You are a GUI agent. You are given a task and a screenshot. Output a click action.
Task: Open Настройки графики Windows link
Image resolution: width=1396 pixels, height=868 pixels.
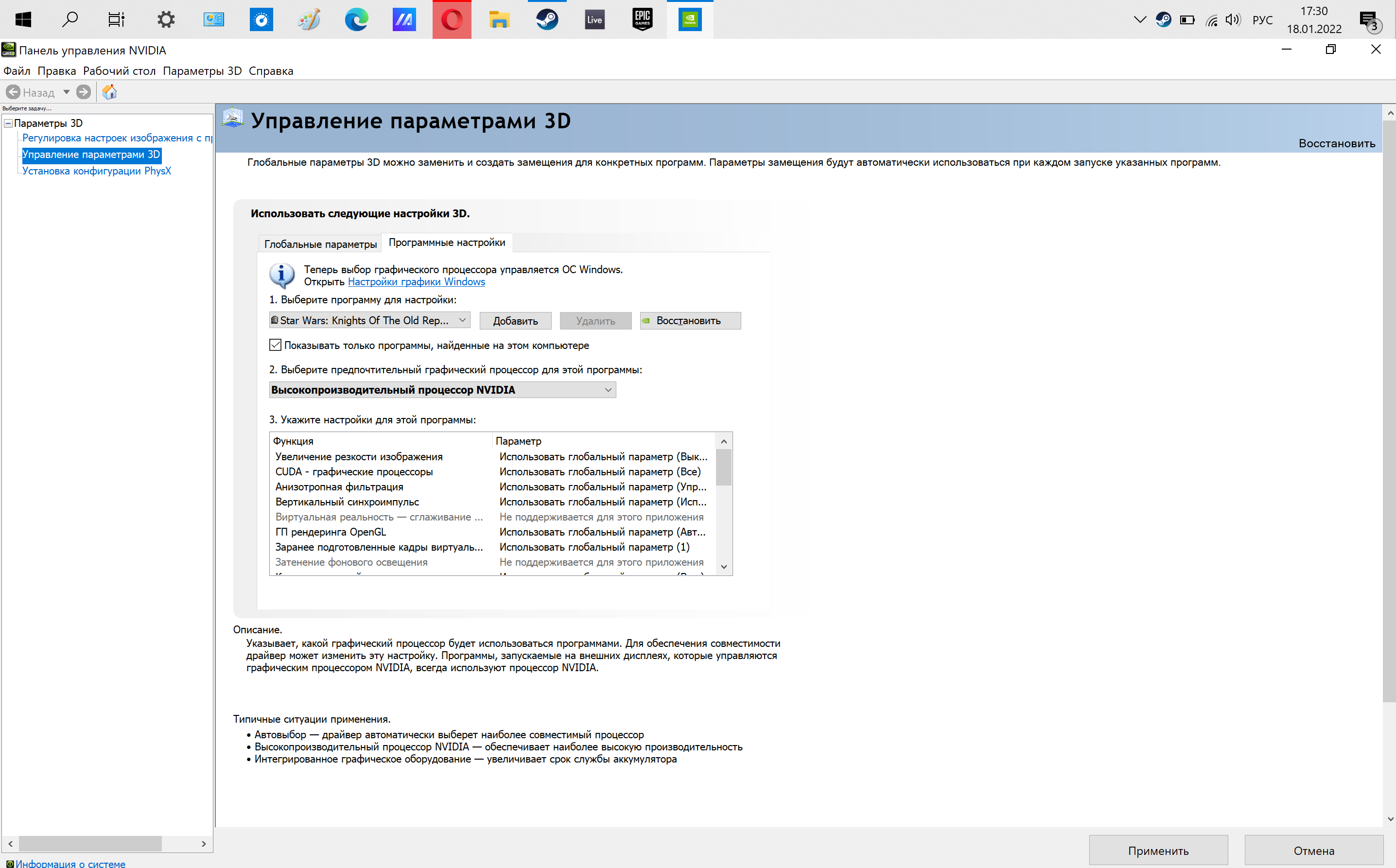(416, 282)
